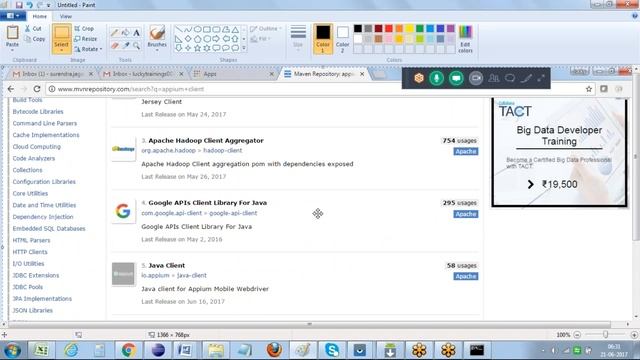
Task: Select the Color picker eyedropper tool
Action: click(126, 45)
